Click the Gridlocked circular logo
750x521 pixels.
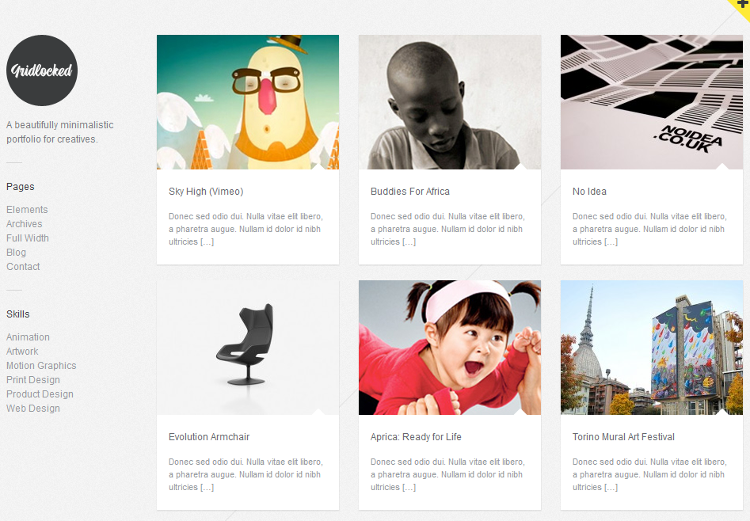[x=42, y=70]
